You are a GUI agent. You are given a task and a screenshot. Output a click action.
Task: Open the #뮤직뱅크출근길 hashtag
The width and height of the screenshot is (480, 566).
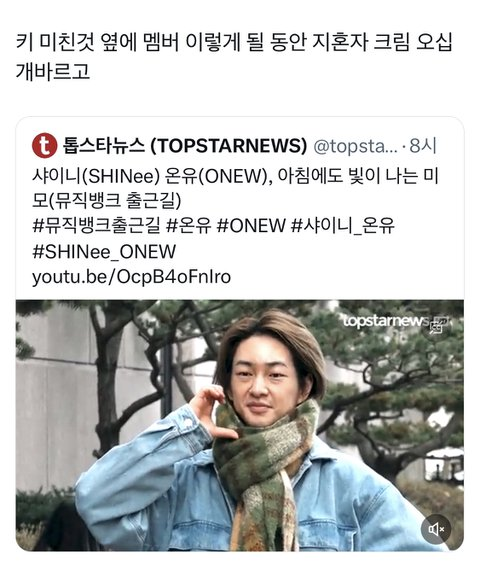[96, 226]
